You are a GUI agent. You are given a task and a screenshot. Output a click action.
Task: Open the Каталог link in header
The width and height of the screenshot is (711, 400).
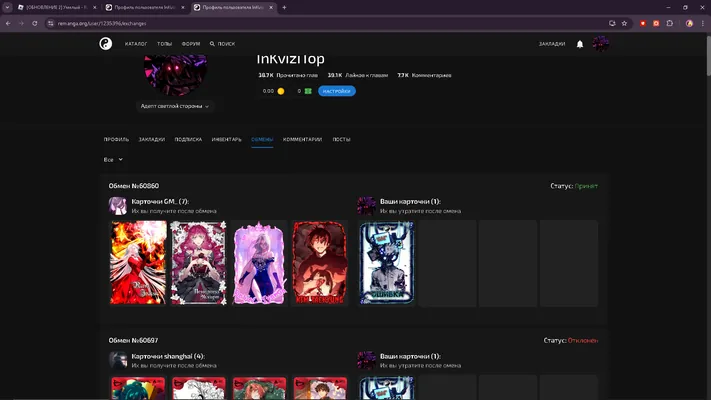click(x=136, y=44)
